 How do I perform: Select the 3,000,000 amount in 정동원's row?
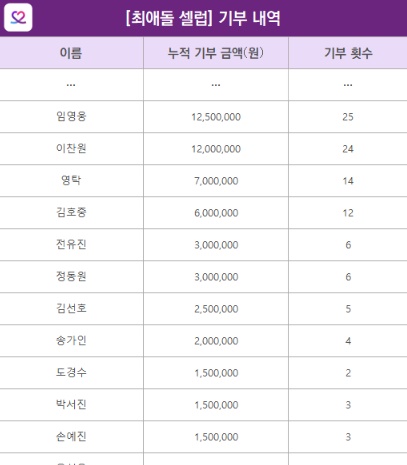216,277
